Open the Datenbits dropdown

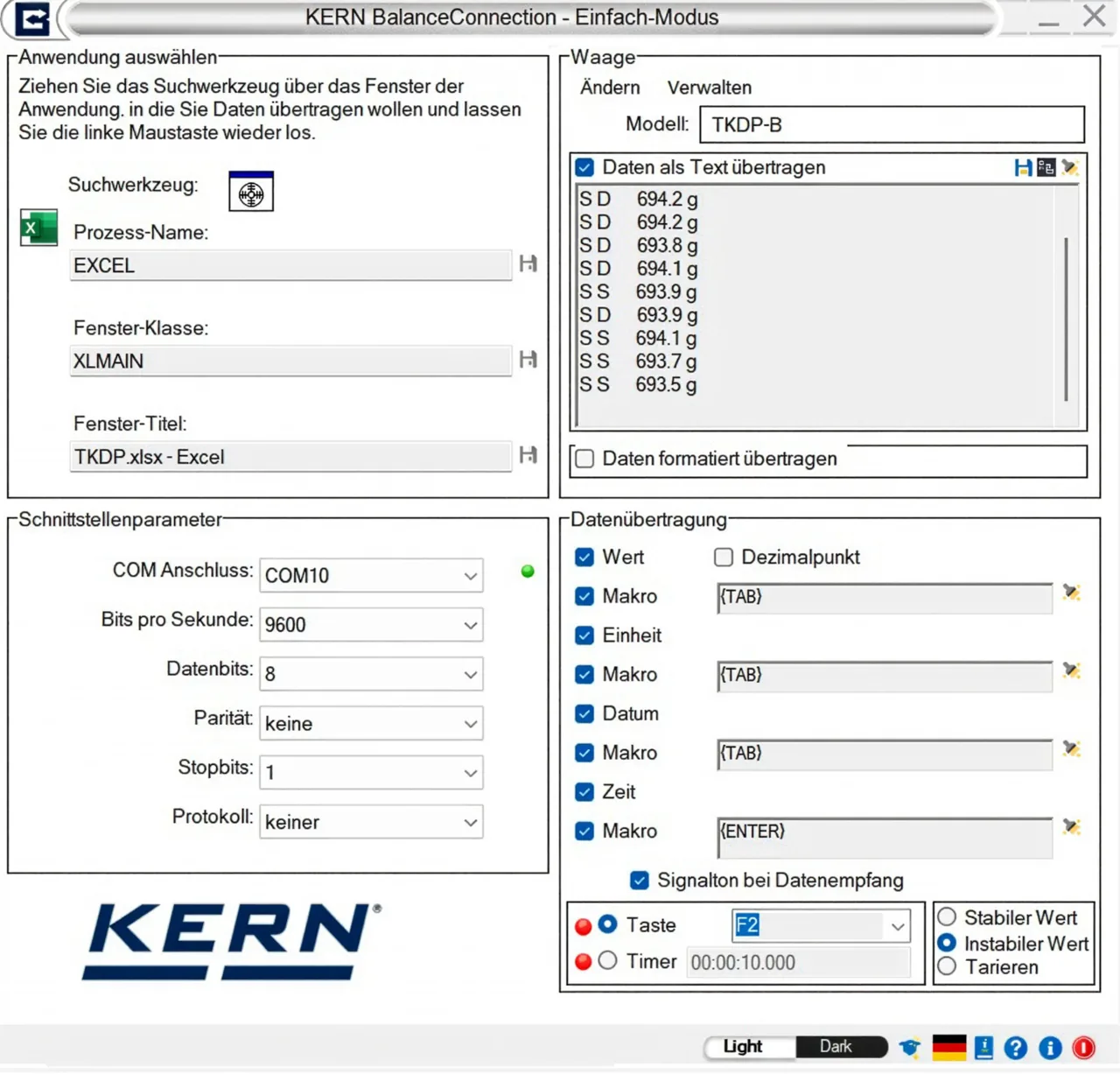pos(371,674)
